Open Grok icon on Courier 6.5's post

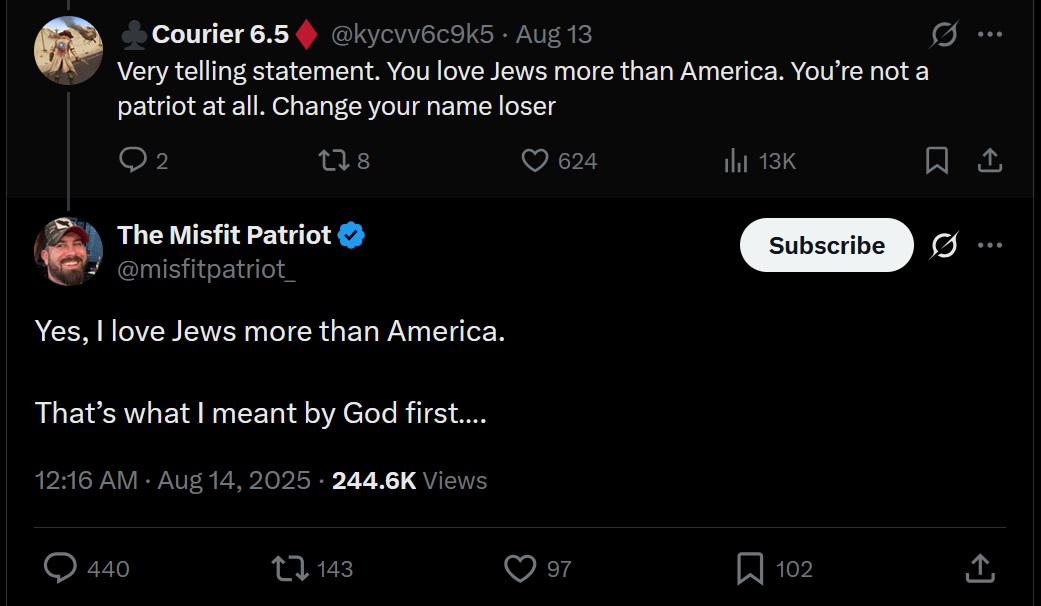point(943,35)
